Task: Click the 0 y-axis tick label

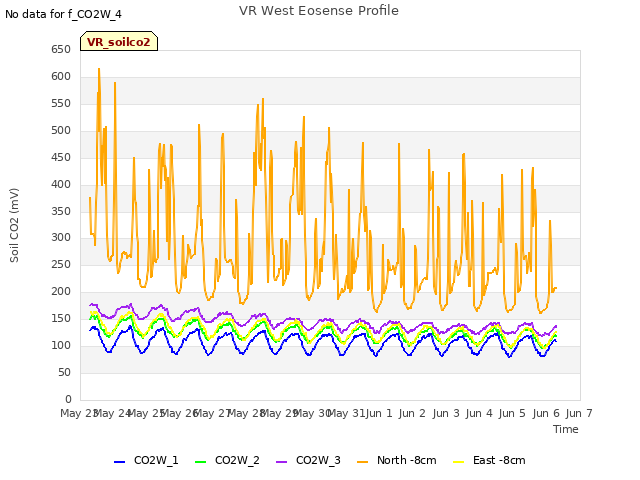Action: click(x=68, y=399)
